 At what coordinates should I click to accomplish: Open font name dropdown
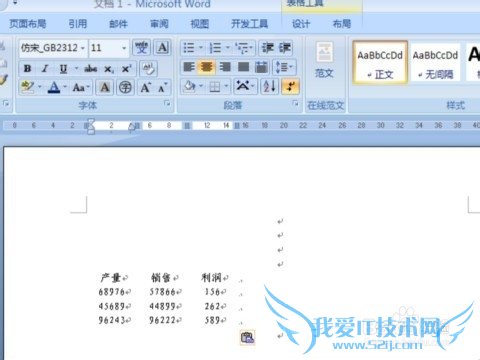point(83,48)
